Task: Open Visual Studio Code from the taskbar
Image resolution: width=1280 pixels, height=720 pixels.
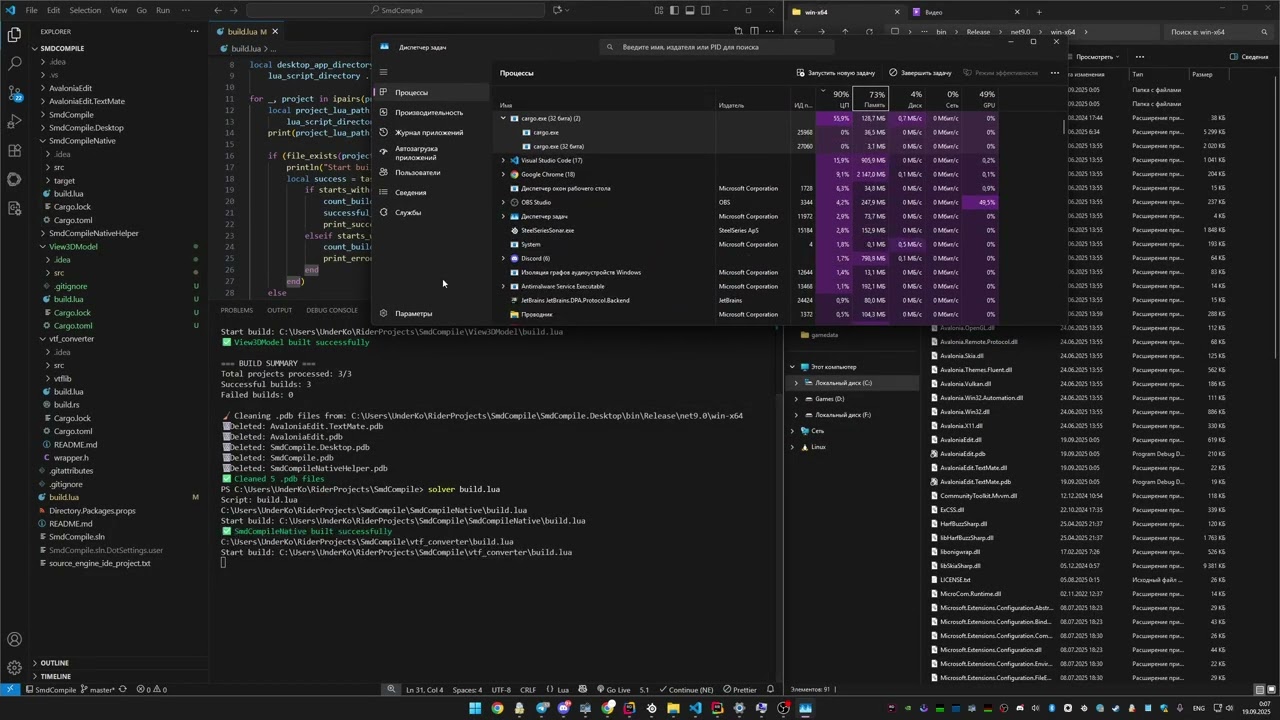Action: coord(695,709)
